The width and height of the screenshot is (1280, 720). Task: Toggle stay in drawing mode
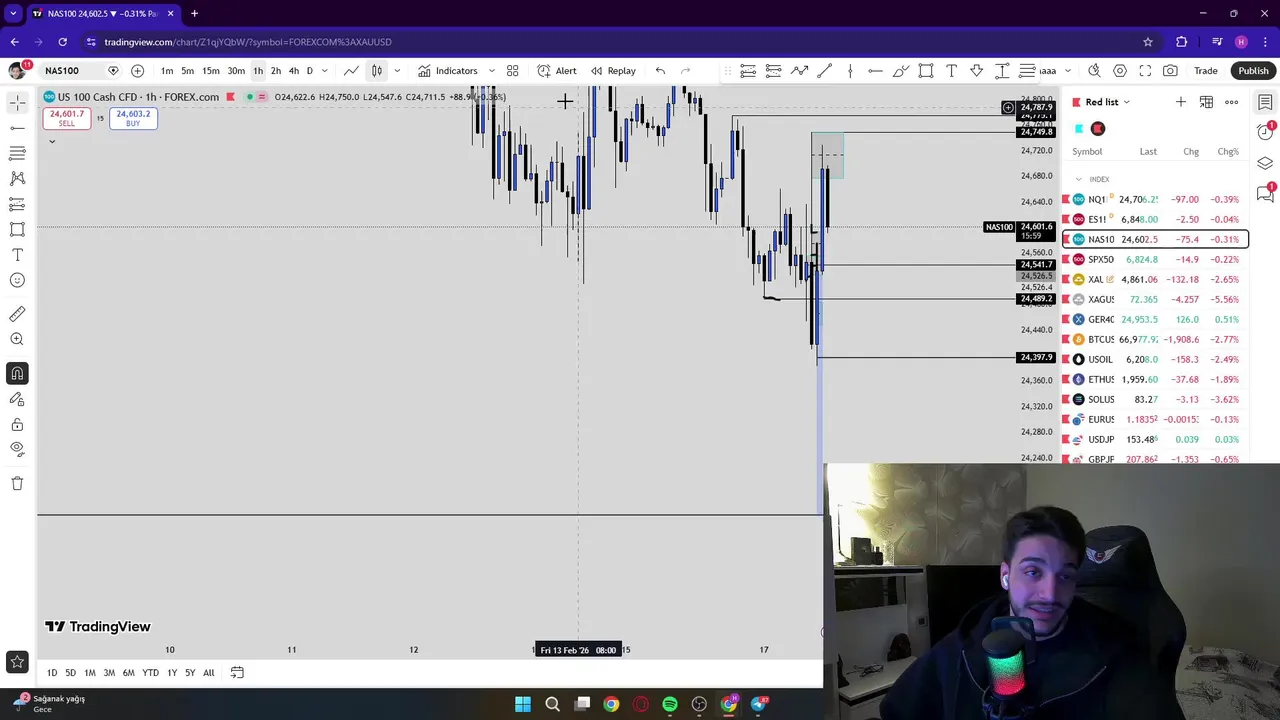17,399
